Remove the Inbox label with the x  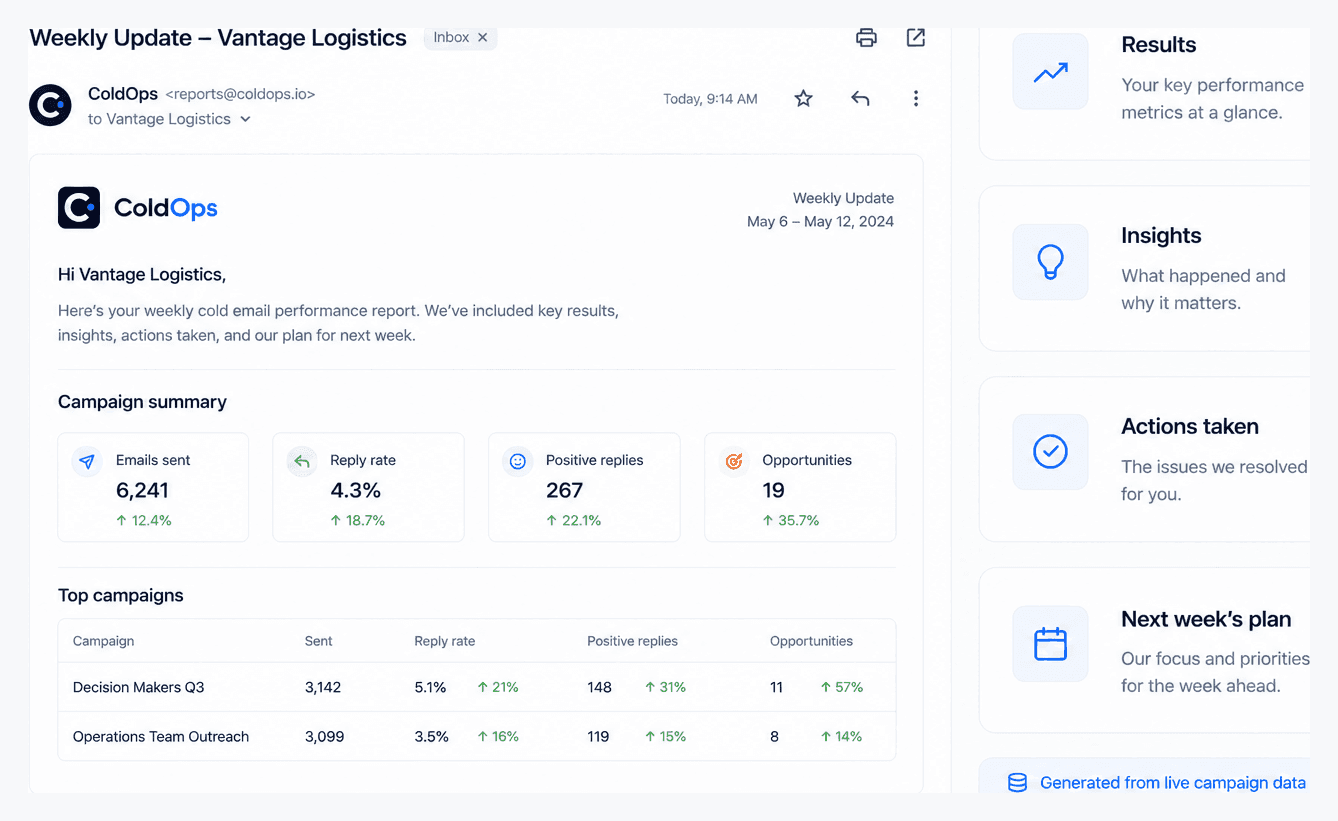point(483,37)
